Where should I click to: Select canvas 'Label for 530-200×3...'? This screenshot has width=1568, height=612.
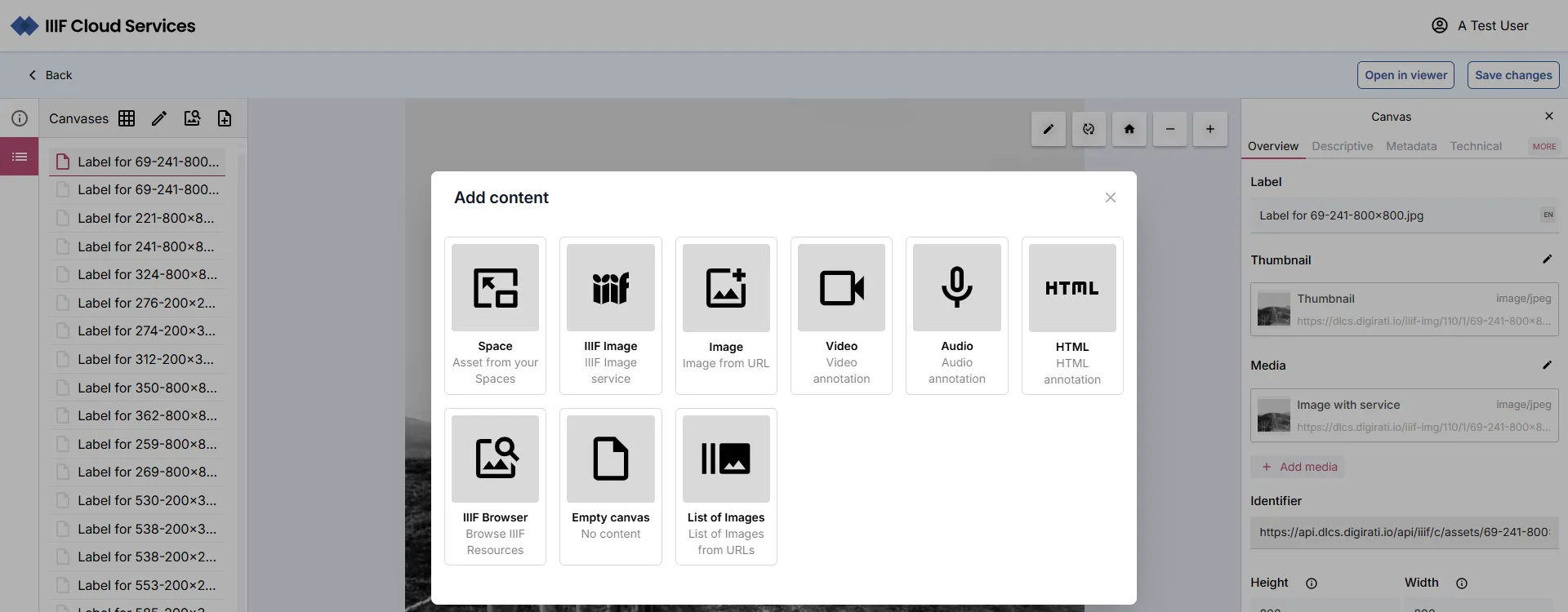(x=137, y=500)
